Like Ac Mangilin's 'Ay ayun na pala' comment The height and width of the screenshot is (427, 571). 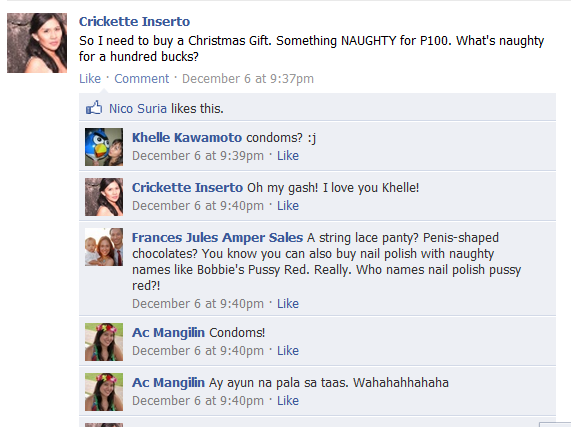288,401
